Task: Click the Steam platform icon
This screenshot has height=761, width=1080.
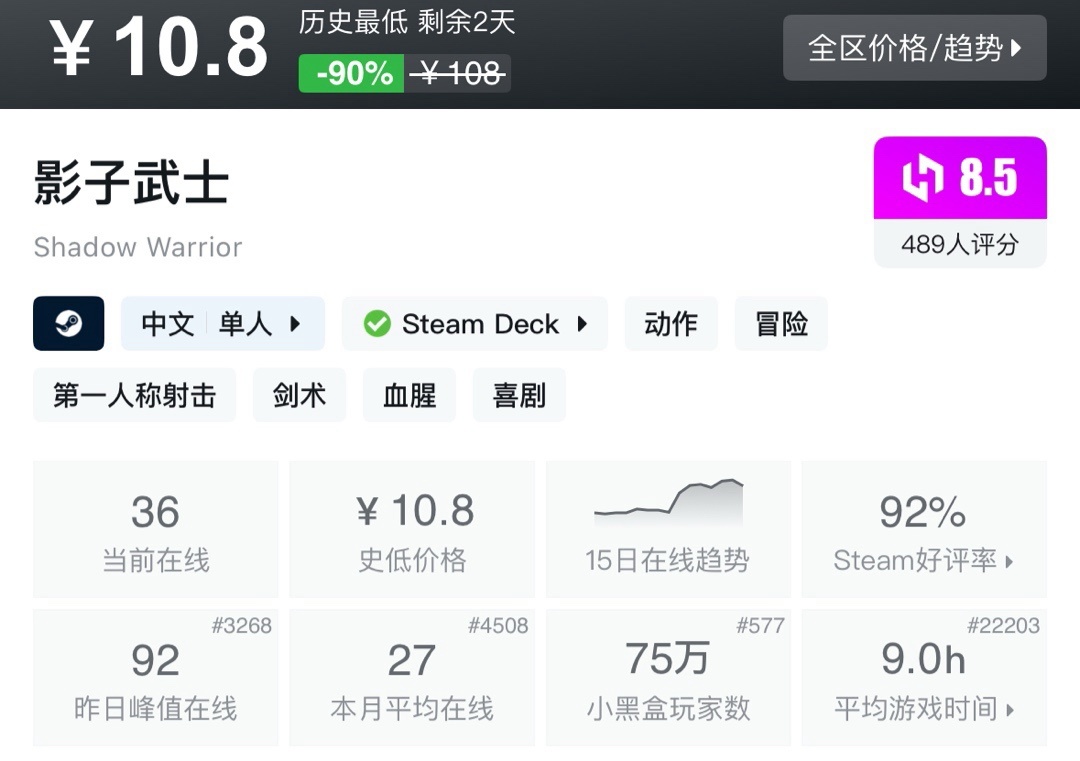Action: [69, 324]
